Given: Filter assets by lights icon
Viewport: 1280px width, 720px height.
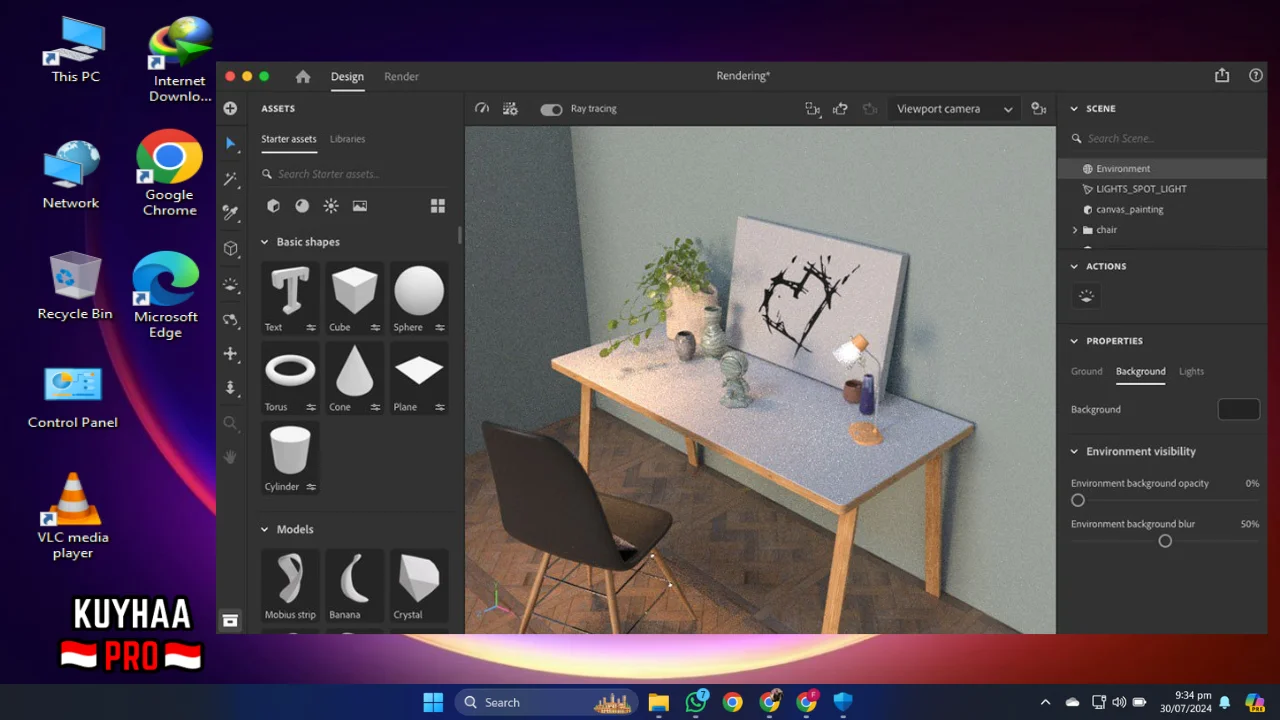Looking at the screenshot, I should pyautogui.click(x=331, y=206).
